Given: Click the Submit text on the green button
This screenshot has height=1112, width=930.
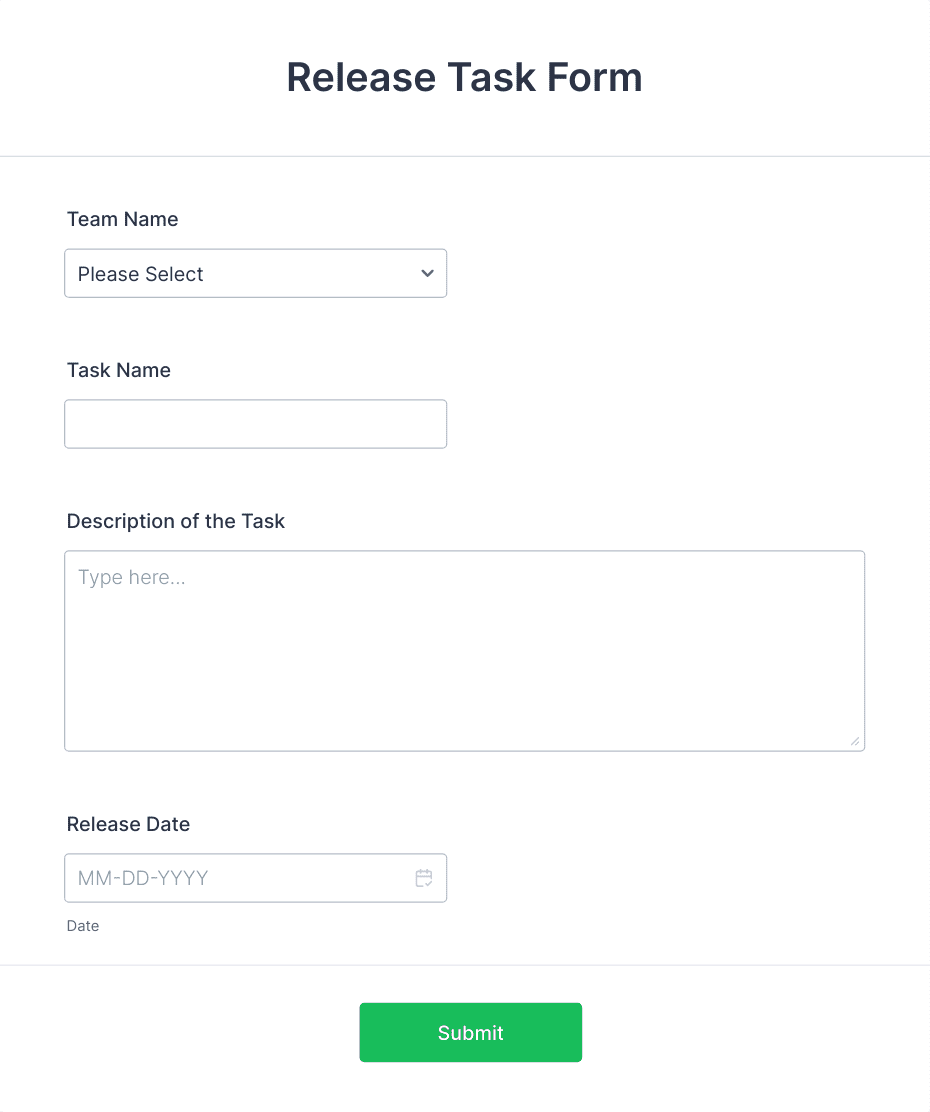Looking at the screenshot, I should (x=470, y=1033).
